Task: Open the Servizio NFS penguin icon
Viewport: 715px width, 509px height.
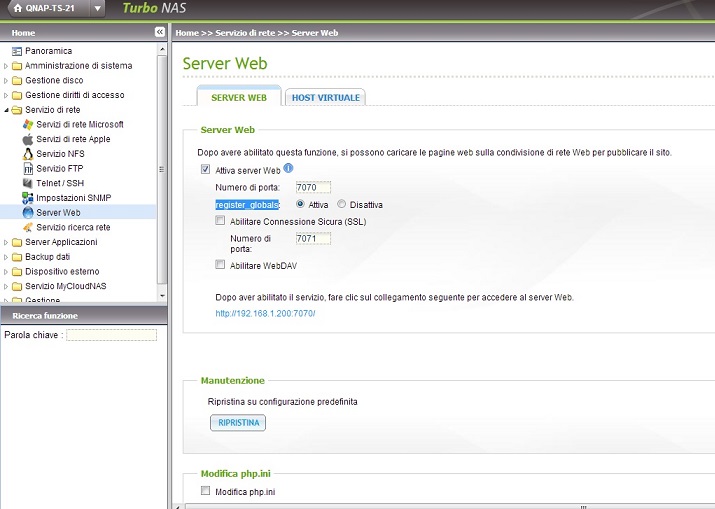Action: tap(28, 154)
